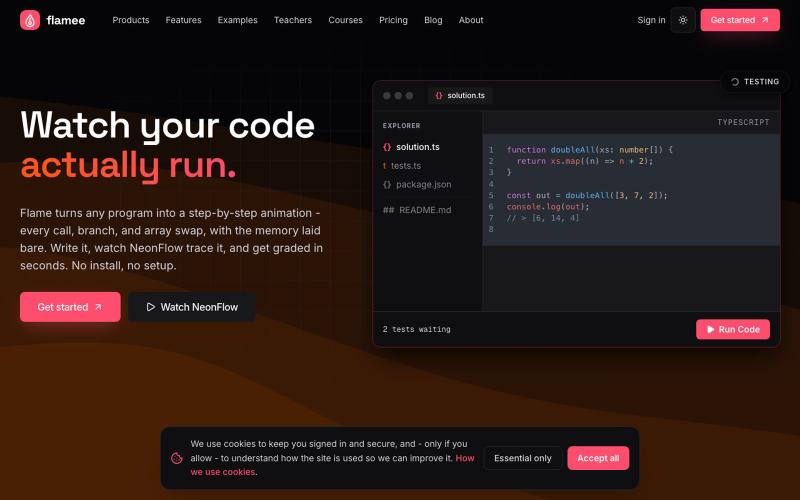Click the play icon in Watch NeonFlow
The width and height of the screenshot is (800, 500).
[x=151, y=307]
